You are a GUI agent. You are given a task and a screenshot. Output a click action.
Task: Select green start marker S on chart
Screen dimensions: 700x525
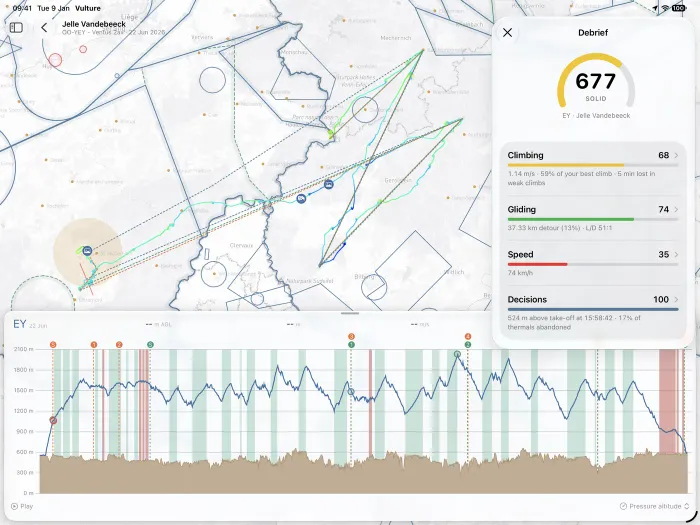click(150, 345)
